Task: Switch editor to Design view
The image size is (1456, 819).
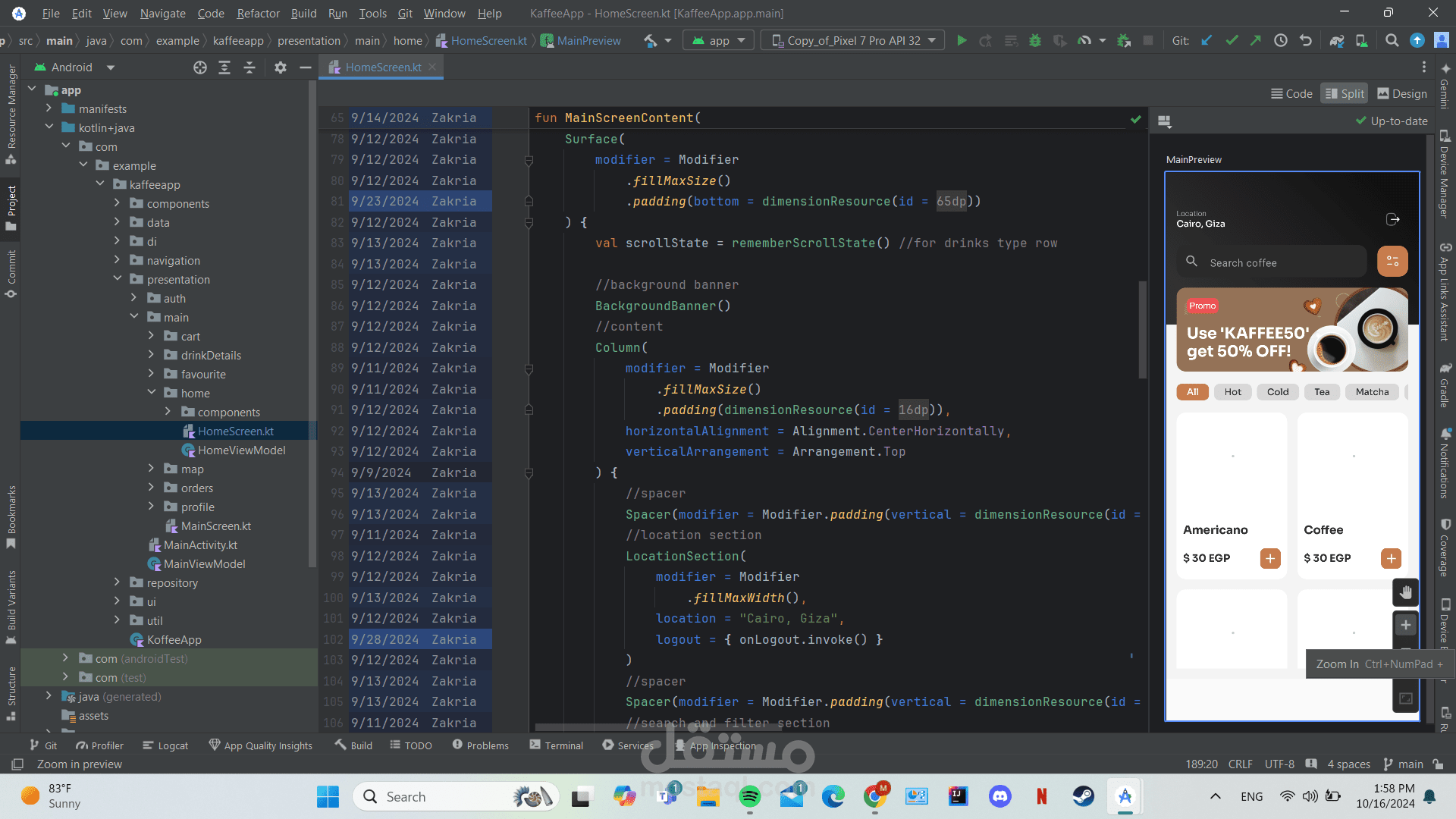Action: [x=1401, y=93]
